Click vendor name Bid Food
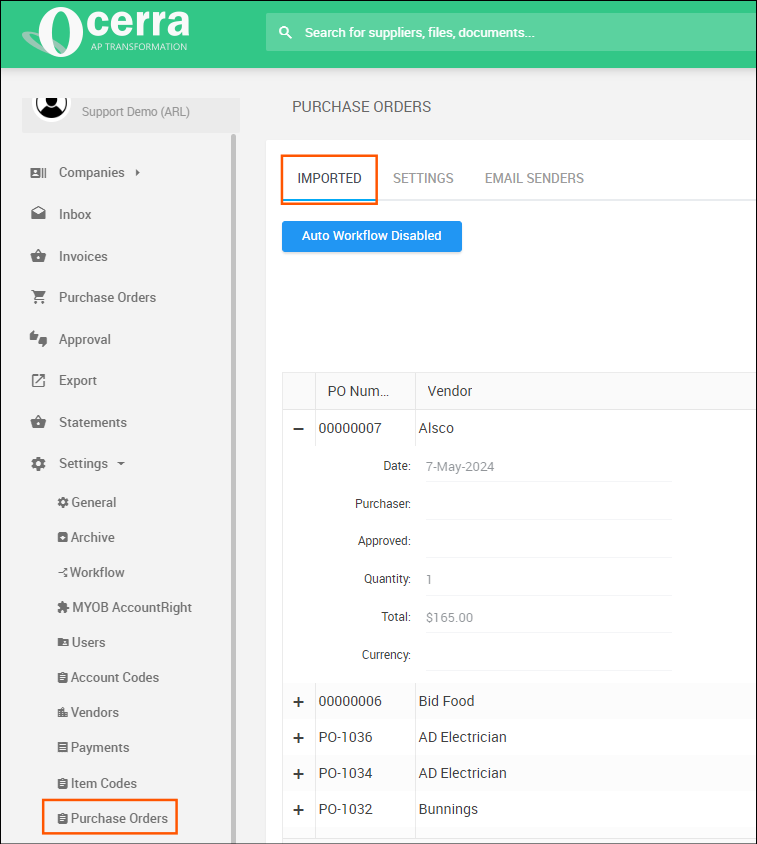The image size is (757, 844). pos(446,701)
